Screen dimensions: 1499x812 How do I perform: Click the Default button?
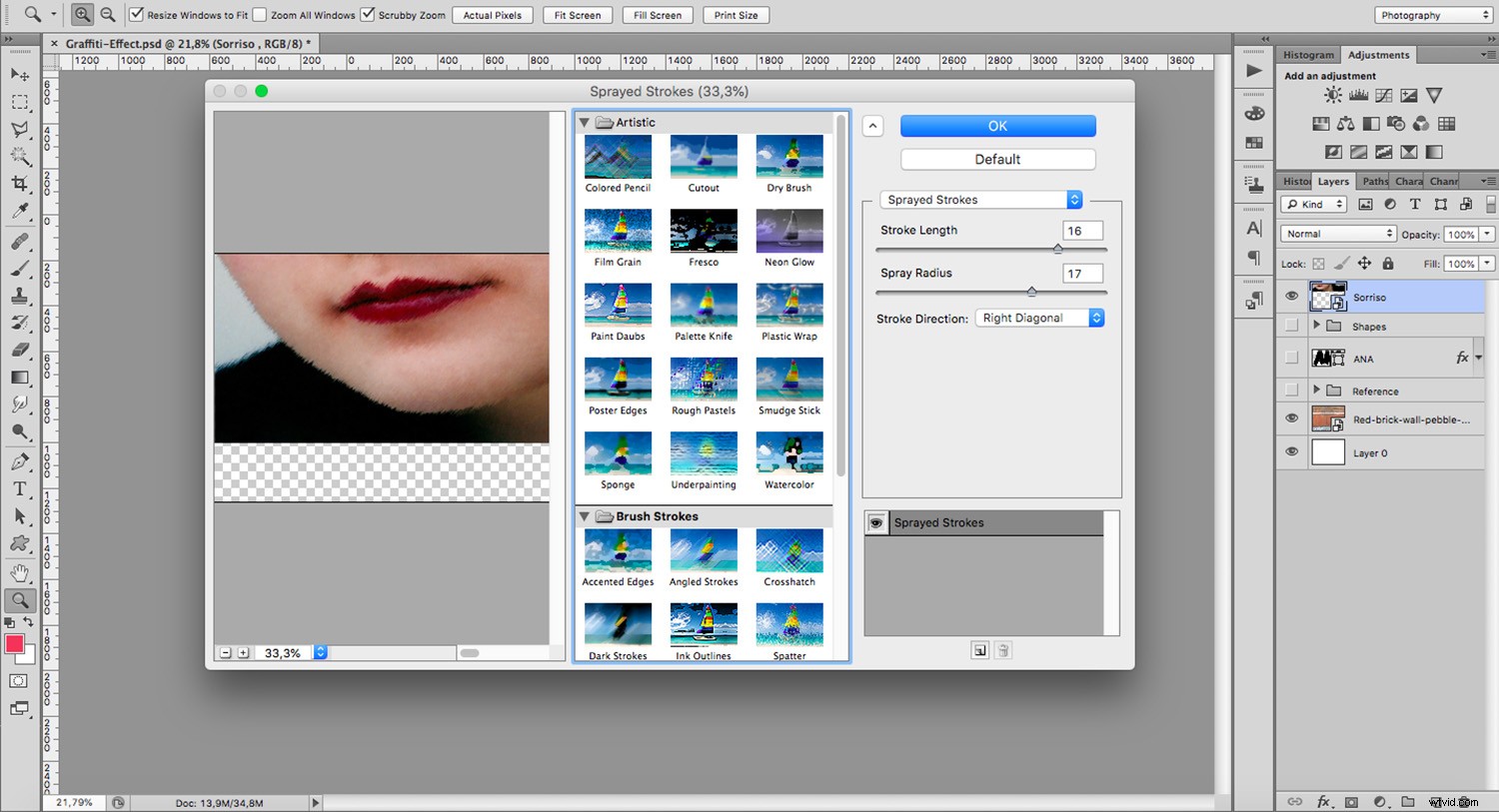pos(996,159)
